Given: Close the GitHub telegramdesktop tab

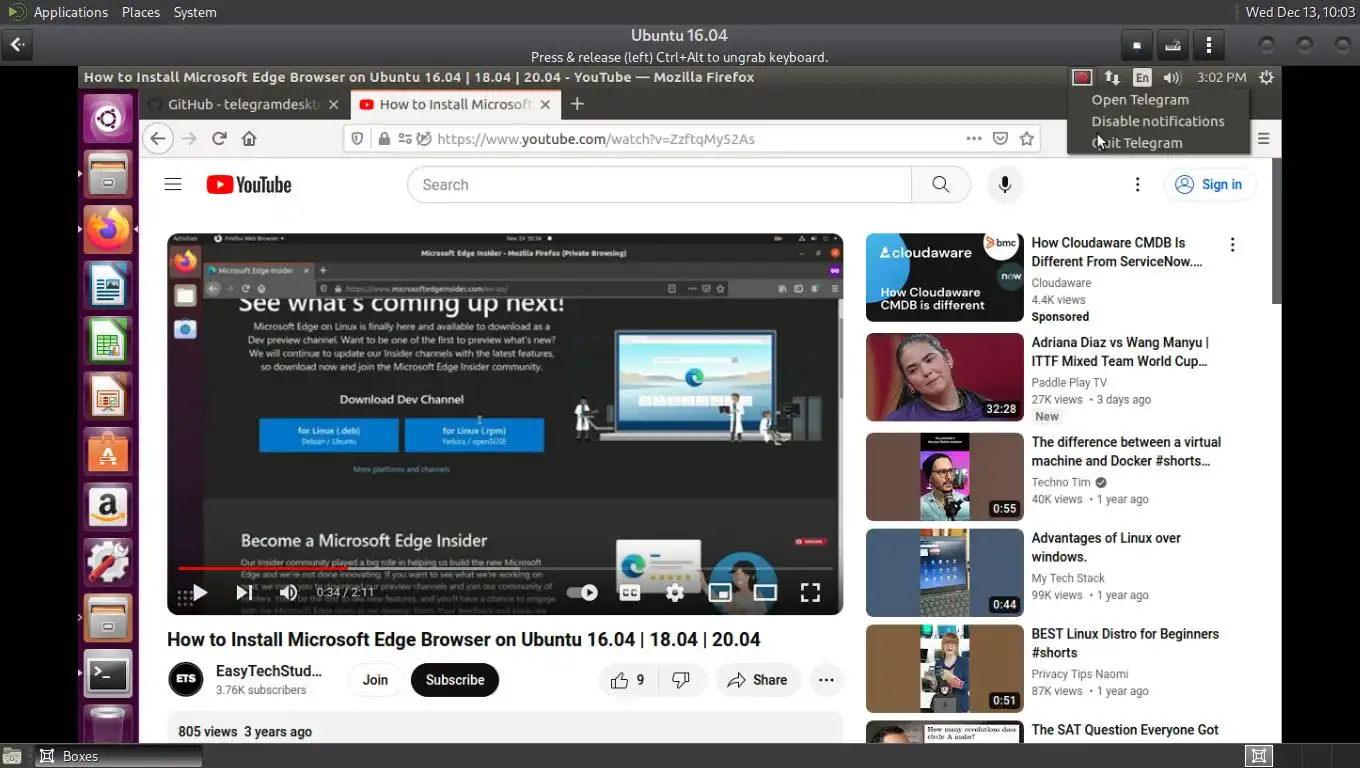Looking at the screenshot, I should tap(334, 104).
